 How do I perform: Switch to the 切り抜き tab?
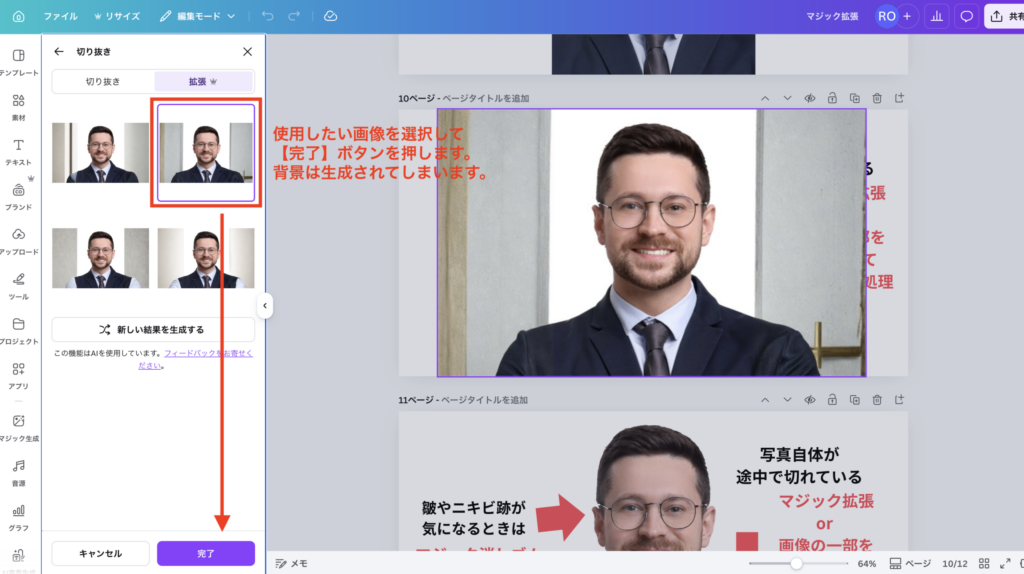[x=103, y=81]
